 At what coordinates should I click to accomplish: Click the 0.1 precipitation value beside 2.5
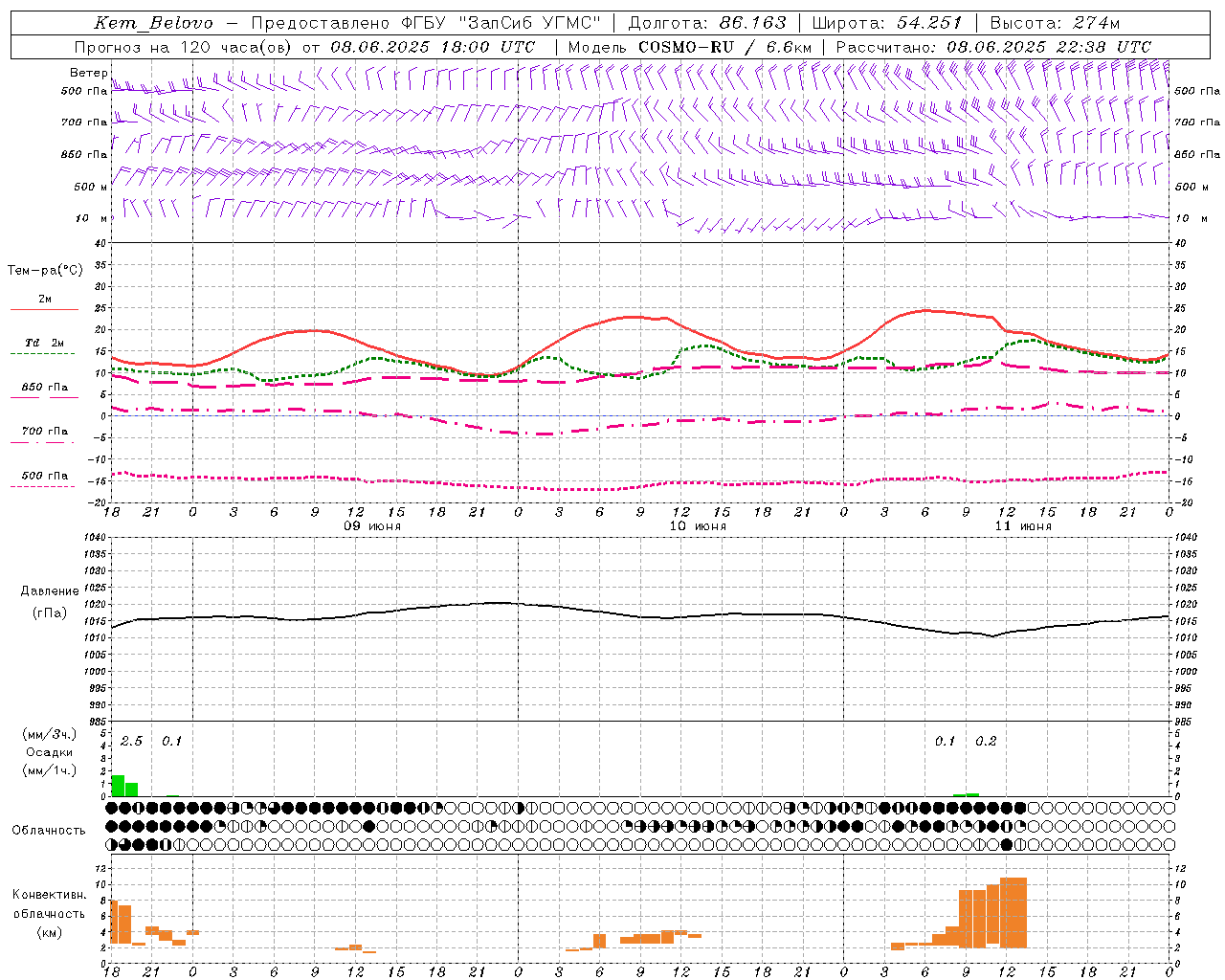click(171, 742)
